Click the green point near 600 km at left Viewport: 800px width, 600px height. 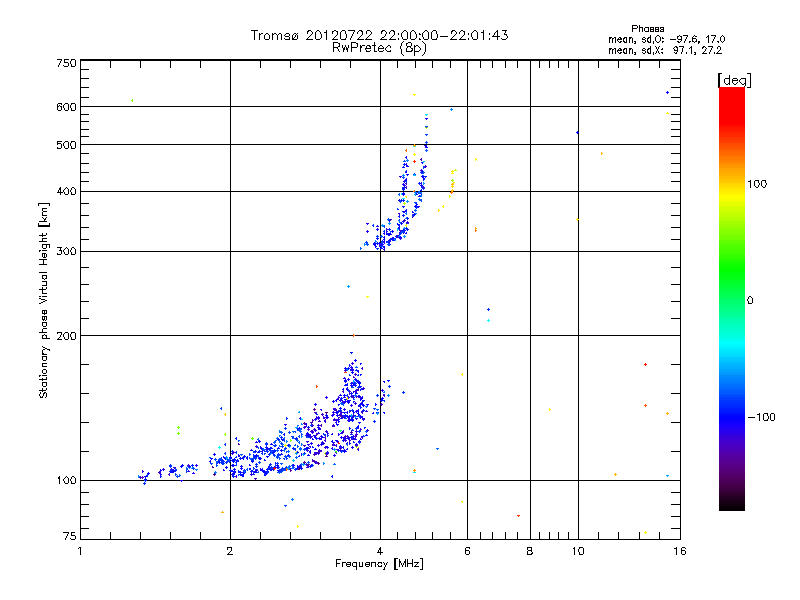[x=132, y=101]
